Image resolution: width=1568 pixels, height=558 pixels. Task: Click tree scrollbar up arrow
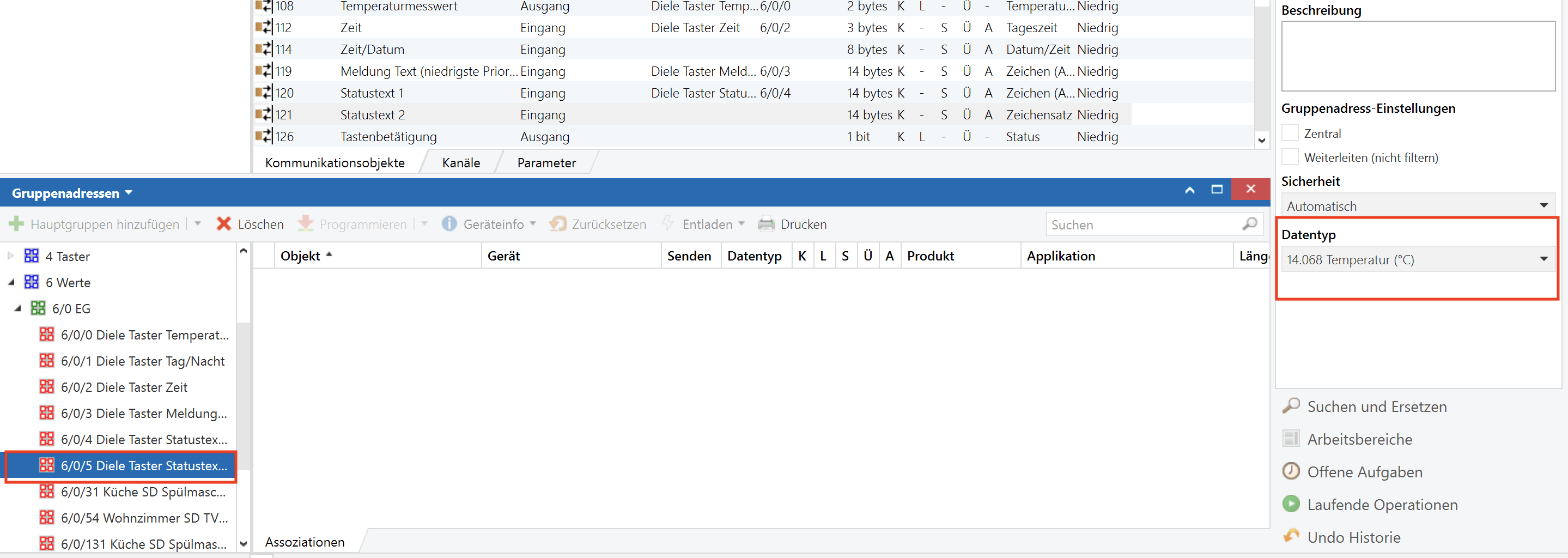click(x=244, y=250)
